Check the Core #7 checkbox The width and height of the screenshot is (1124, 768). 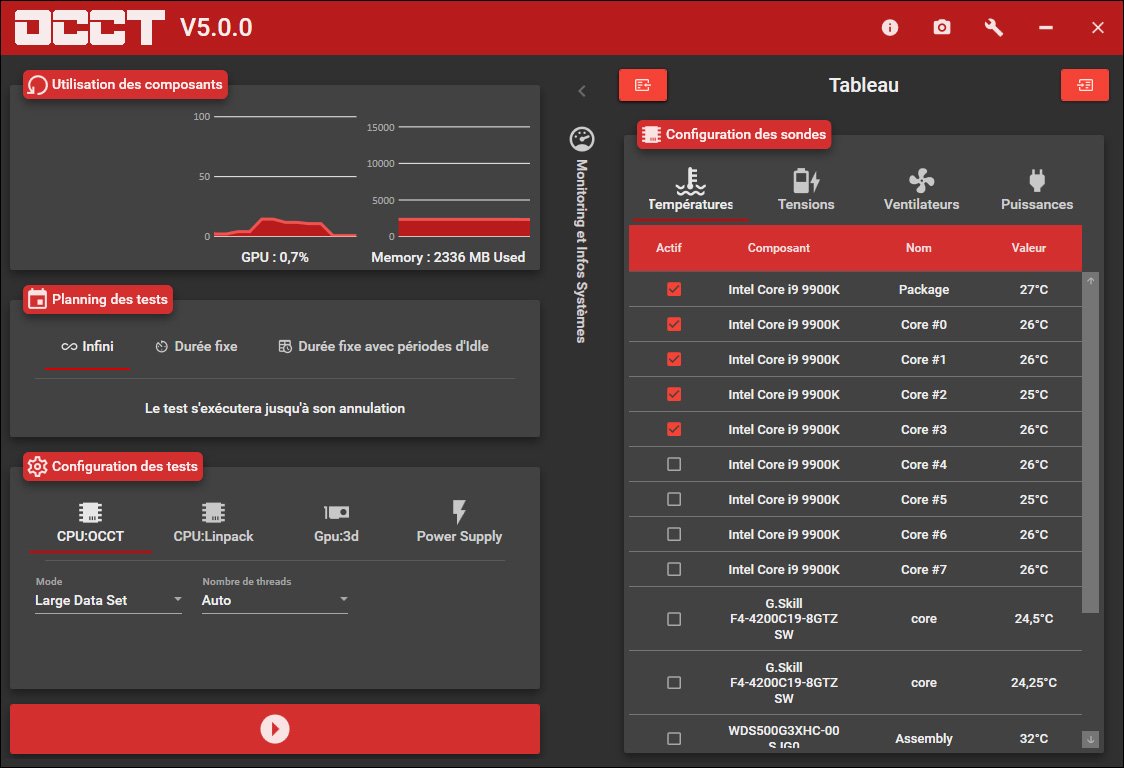[x=674, y=569]
